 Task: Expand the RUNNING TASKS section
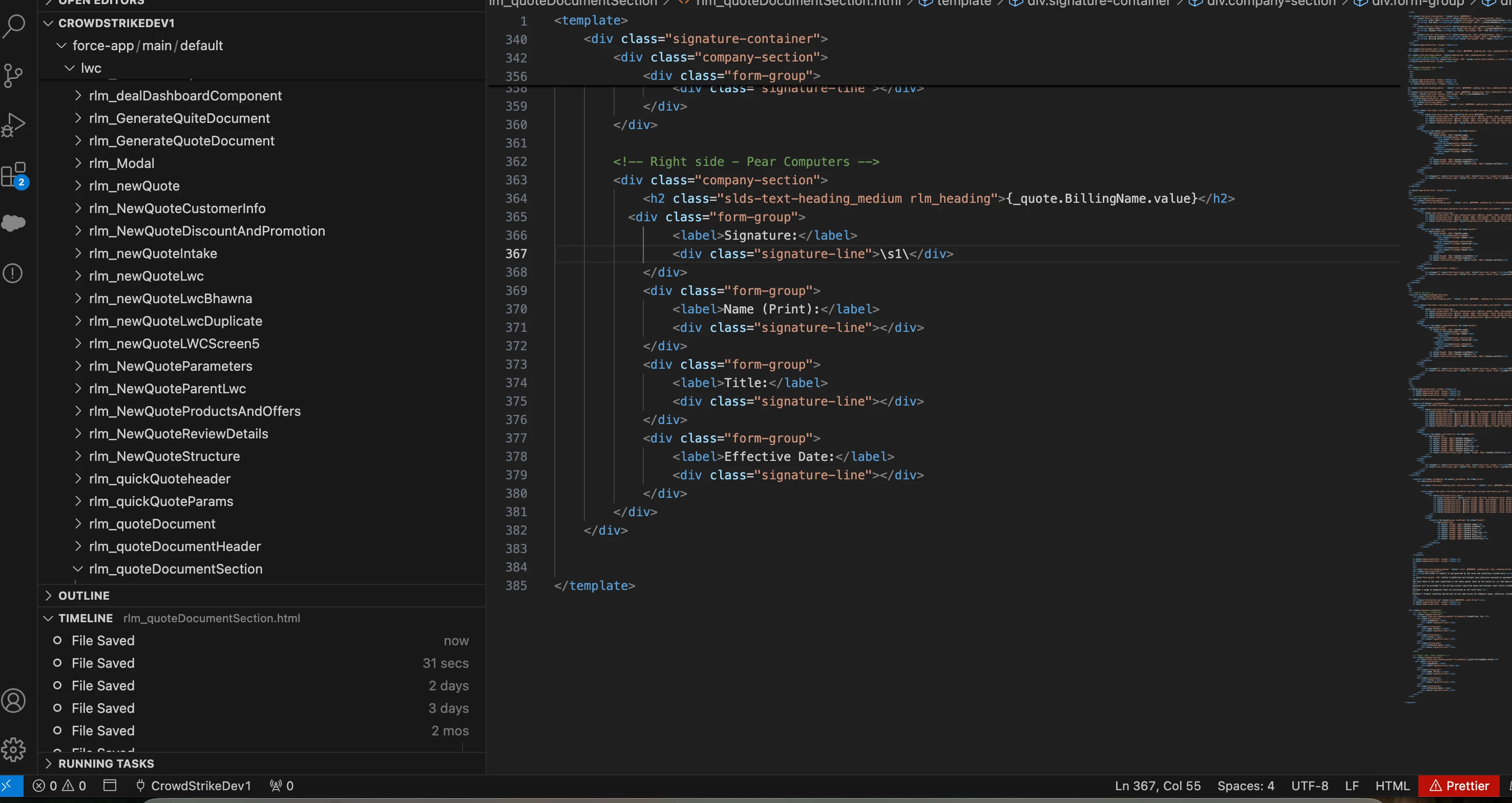coord(106,764)
